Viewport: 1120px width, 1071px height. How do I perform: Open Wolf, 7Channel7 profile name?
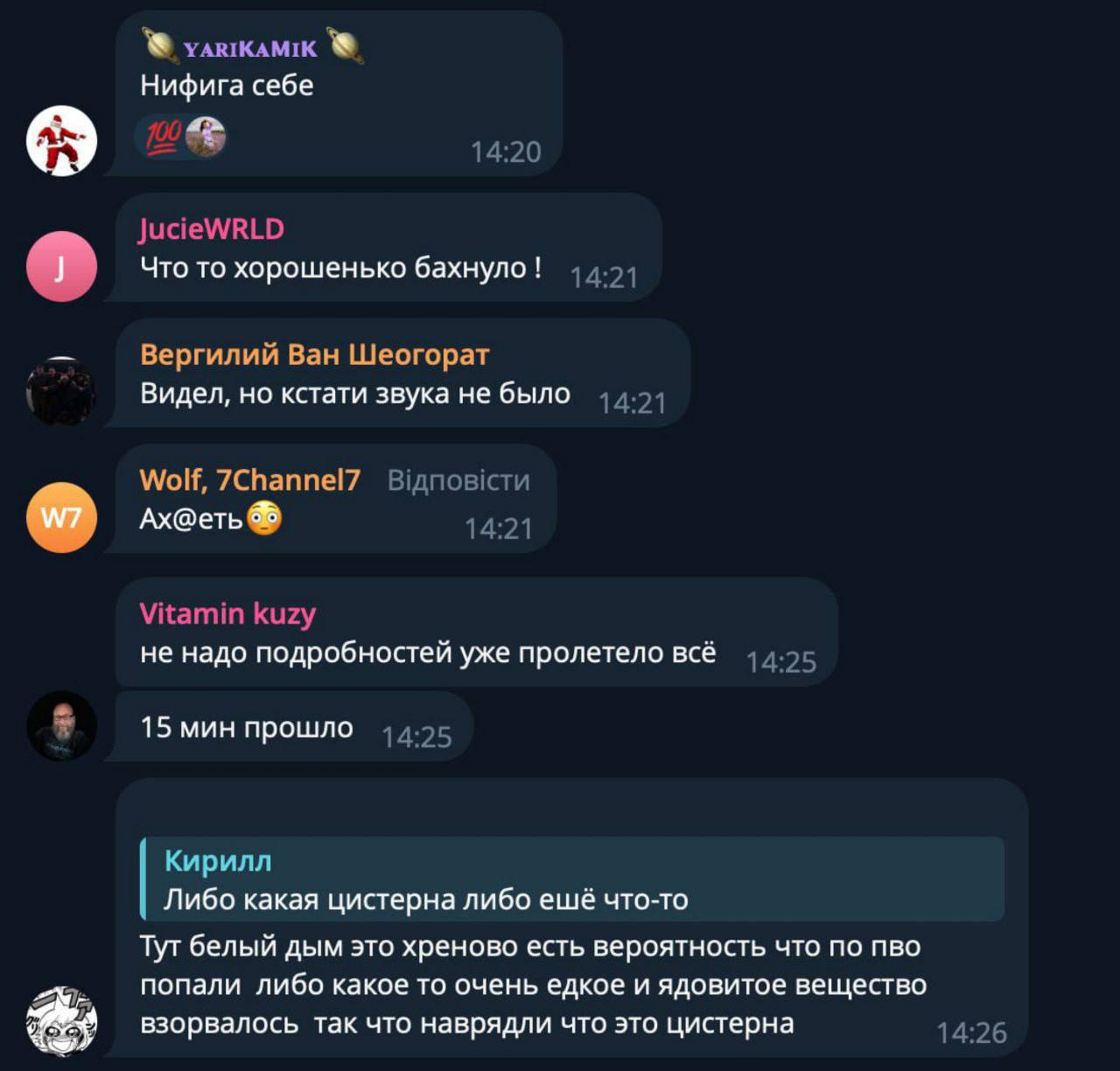click(249, 479)
